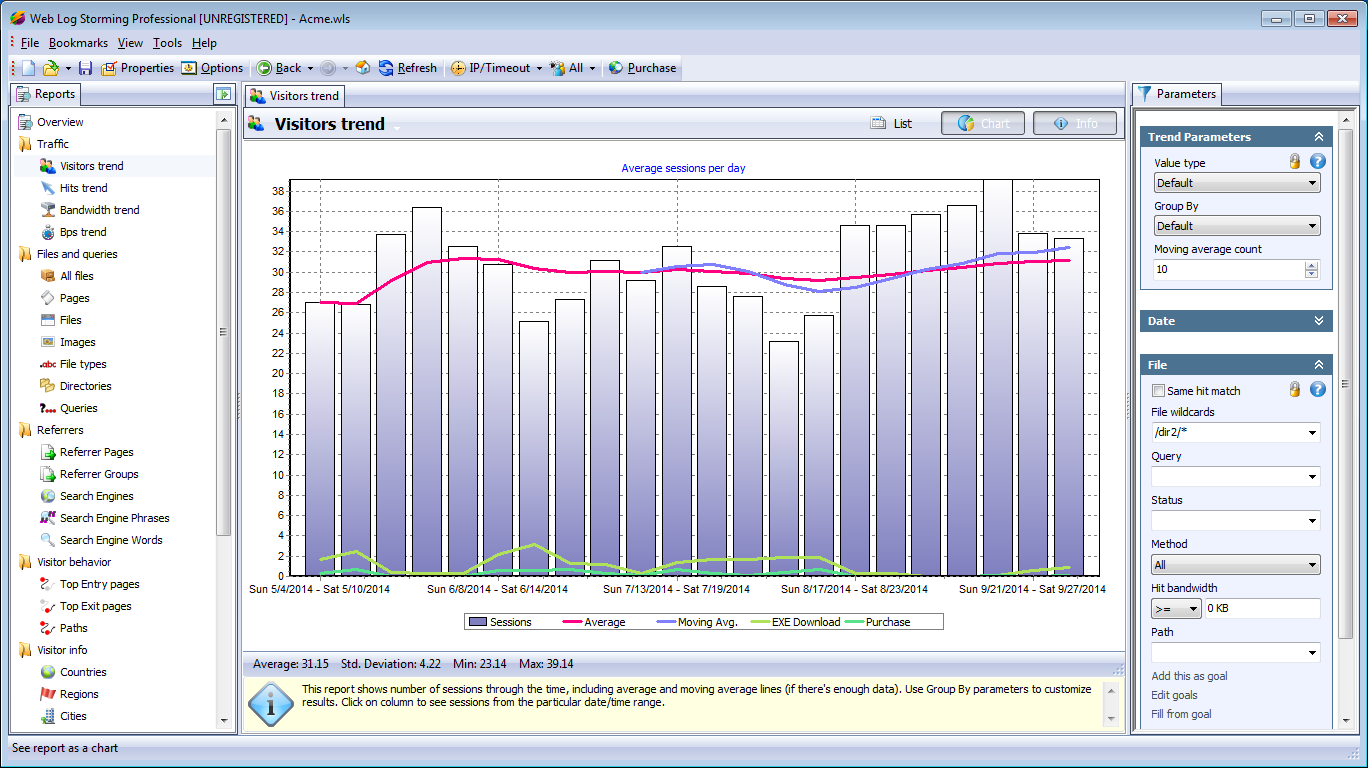1368x768 pixels.
Task: Click the Bandwidth trend icon in the Reports tree
Action: coord(47,210)
